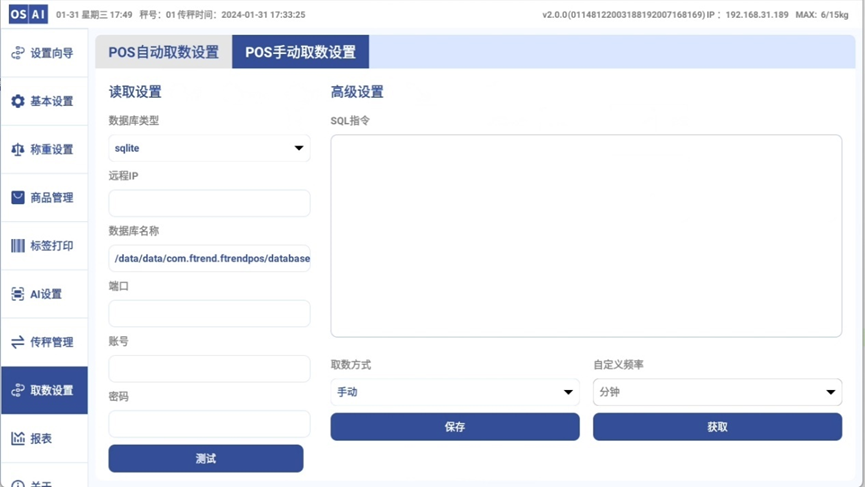Screen dimensions: 865x487
Task: Open reports via the chart icon
Action: pyautogui.click(x=18, y=438)
